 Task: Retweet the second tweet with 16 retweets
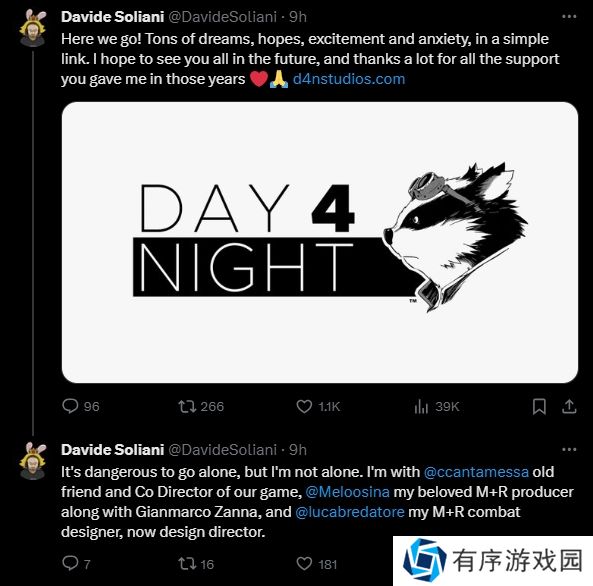[187, 564]
